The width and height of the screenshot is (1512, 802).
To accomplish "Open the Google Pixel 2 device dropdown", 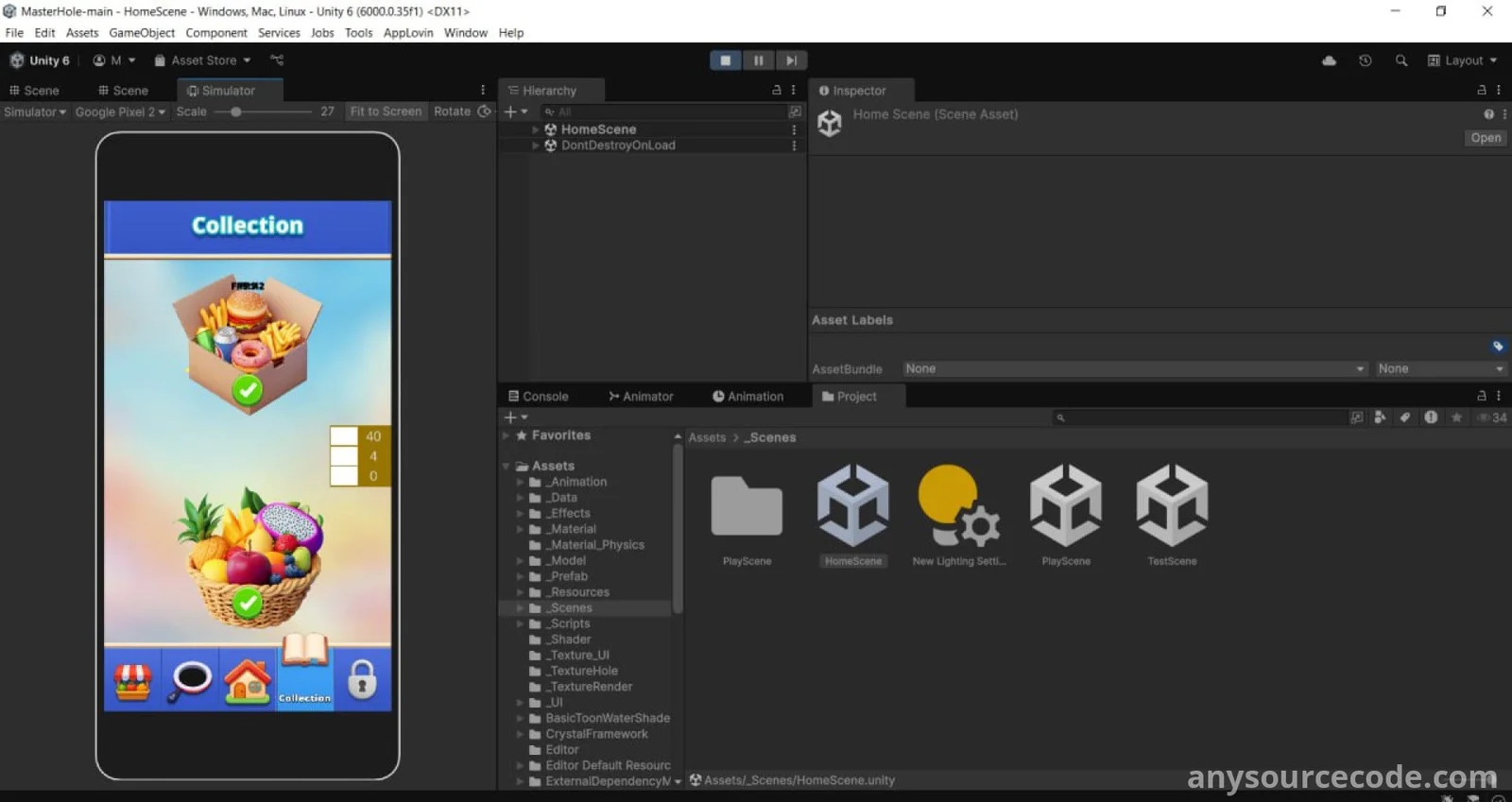I will (x=120, y=111).
